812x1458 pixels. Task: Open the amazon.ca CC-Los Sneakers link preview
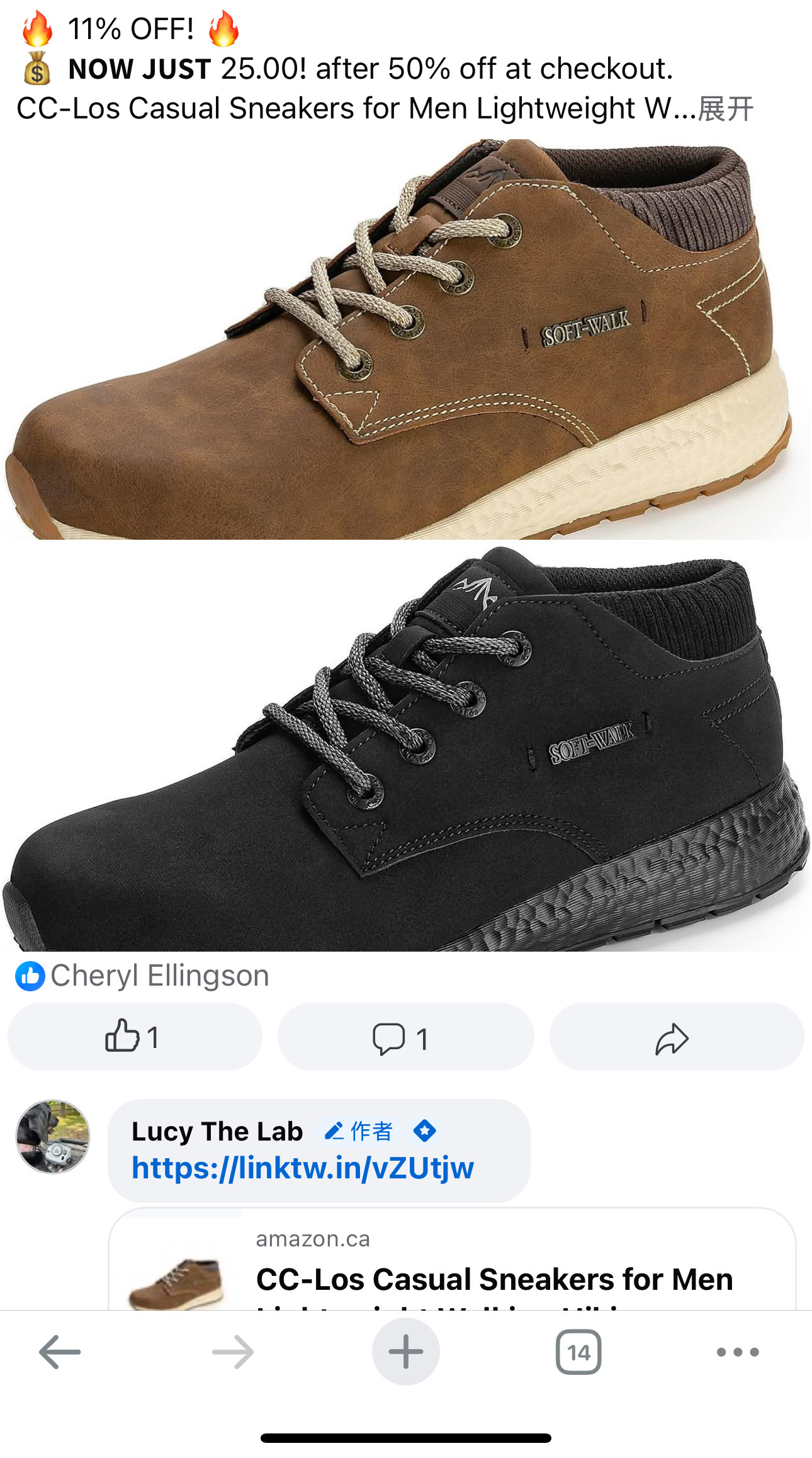452,1259
